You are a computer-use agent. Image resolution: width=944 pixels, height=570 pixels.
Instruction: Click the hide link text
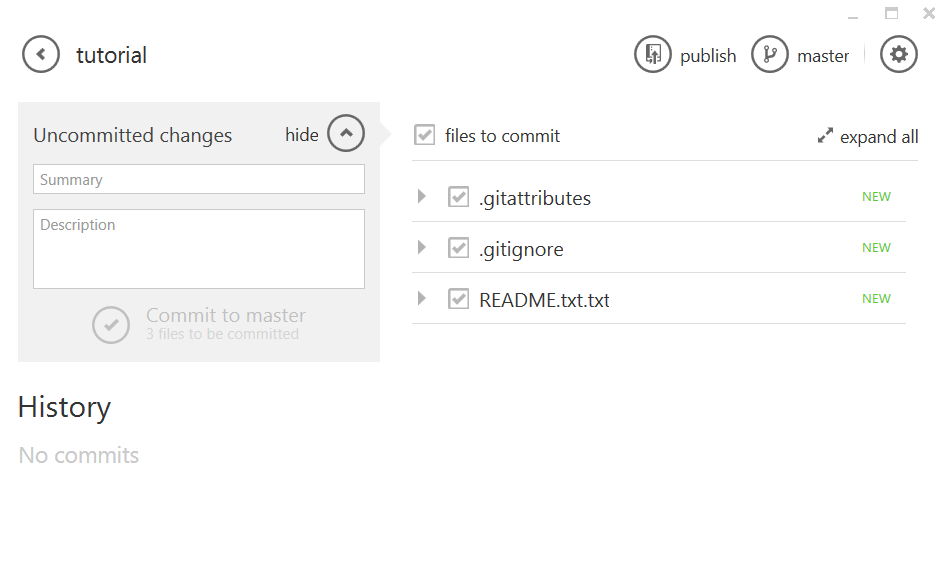[x=302, y=135]
